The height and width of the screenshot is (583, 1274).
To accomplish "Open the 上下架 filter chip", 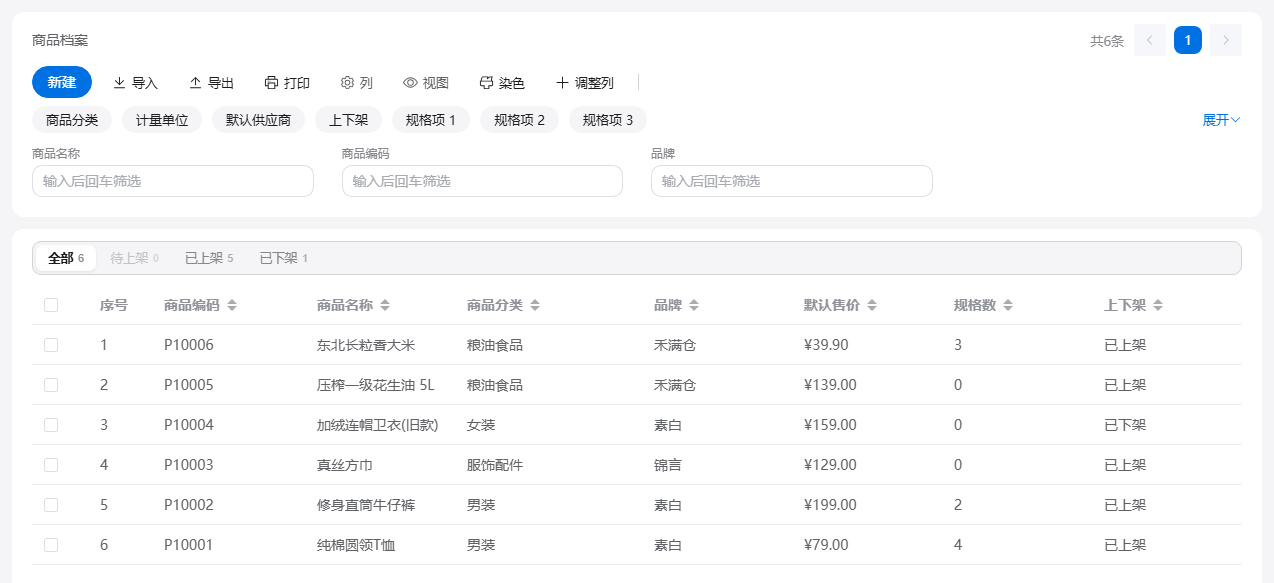I will click(x=348, y=120).
